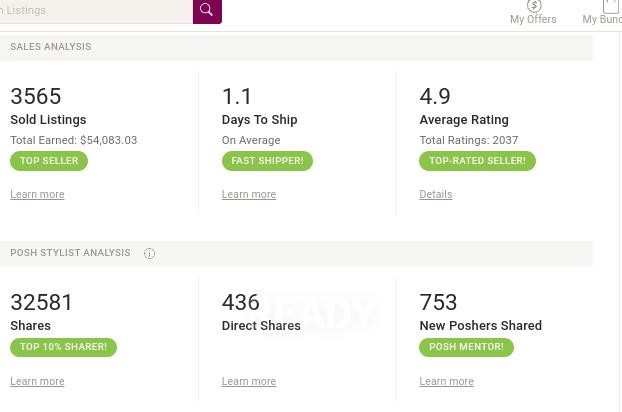Image resolution: width=622 pixels, height=412 pixels.
Task: Click the 4.9 average rating value
Action: [435, 96]
